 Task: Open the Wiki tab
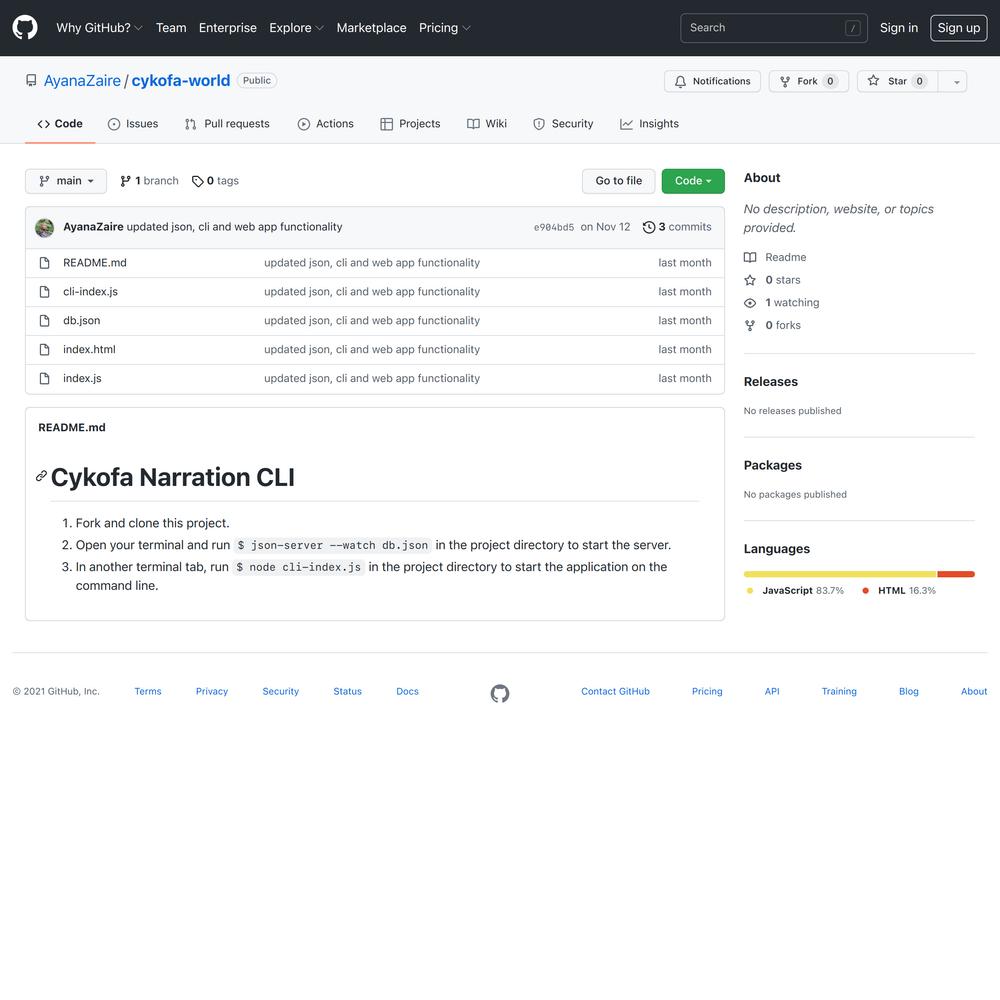tap(487, 124)
